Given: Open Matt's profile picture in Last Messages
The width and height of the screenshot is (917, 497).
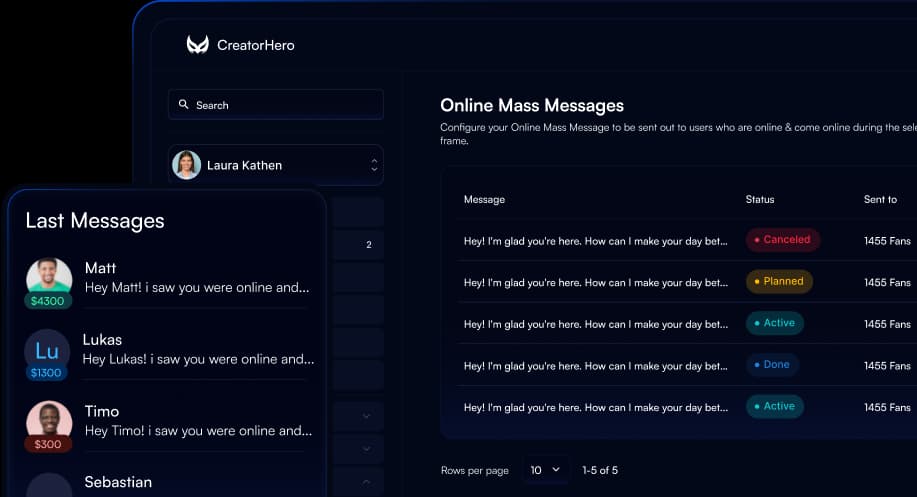Looking at the screenshot, I should pyautogui.click(x=49, y=277).
